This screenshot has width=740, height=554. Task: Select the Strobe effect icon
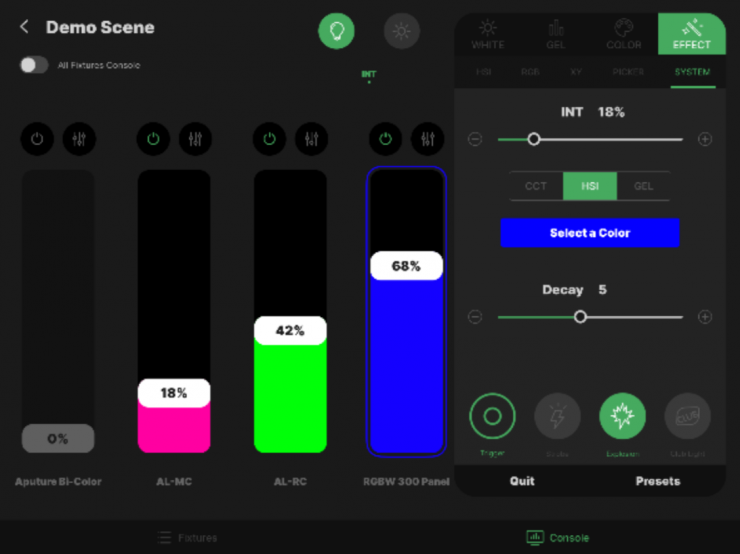(557, 416)
